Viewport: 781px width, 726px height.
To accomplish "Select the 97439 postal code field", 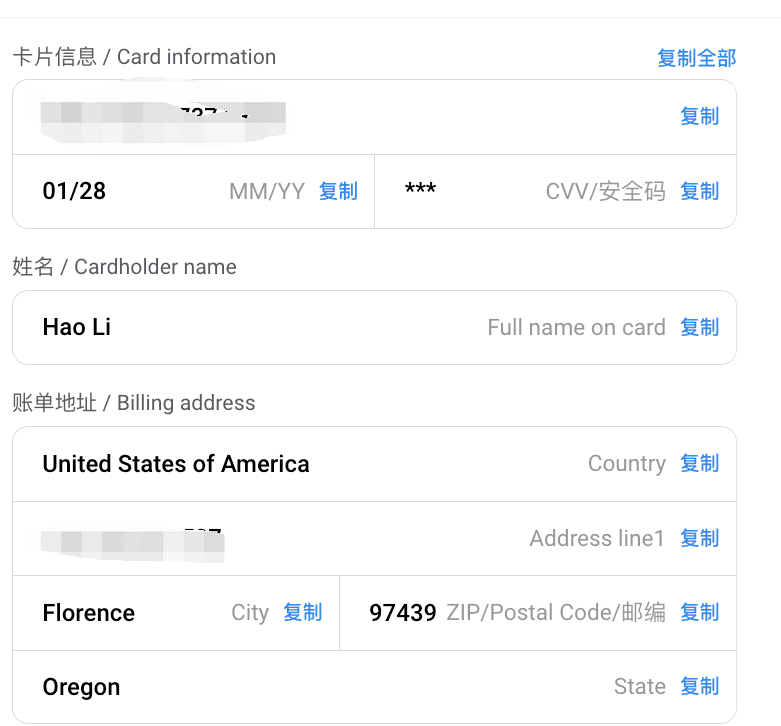I will [x=538, y=613].
